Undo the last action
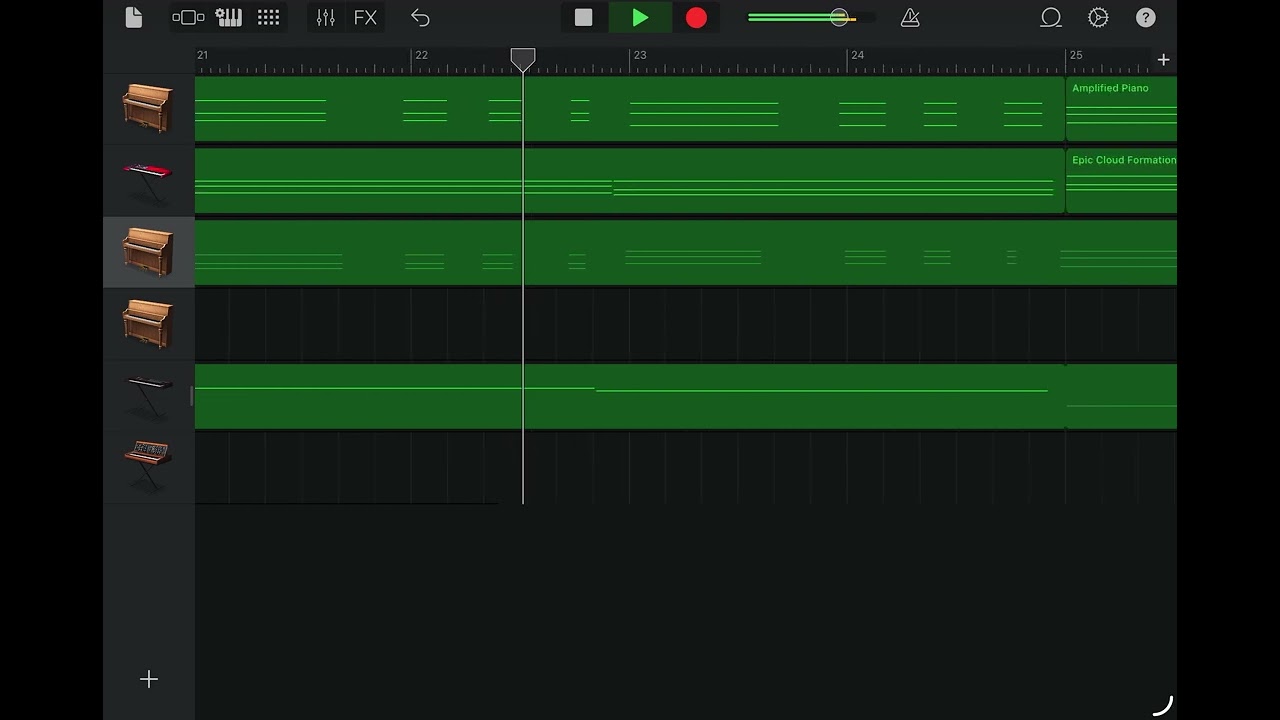Screen dimensions: 1280x720 420,18
